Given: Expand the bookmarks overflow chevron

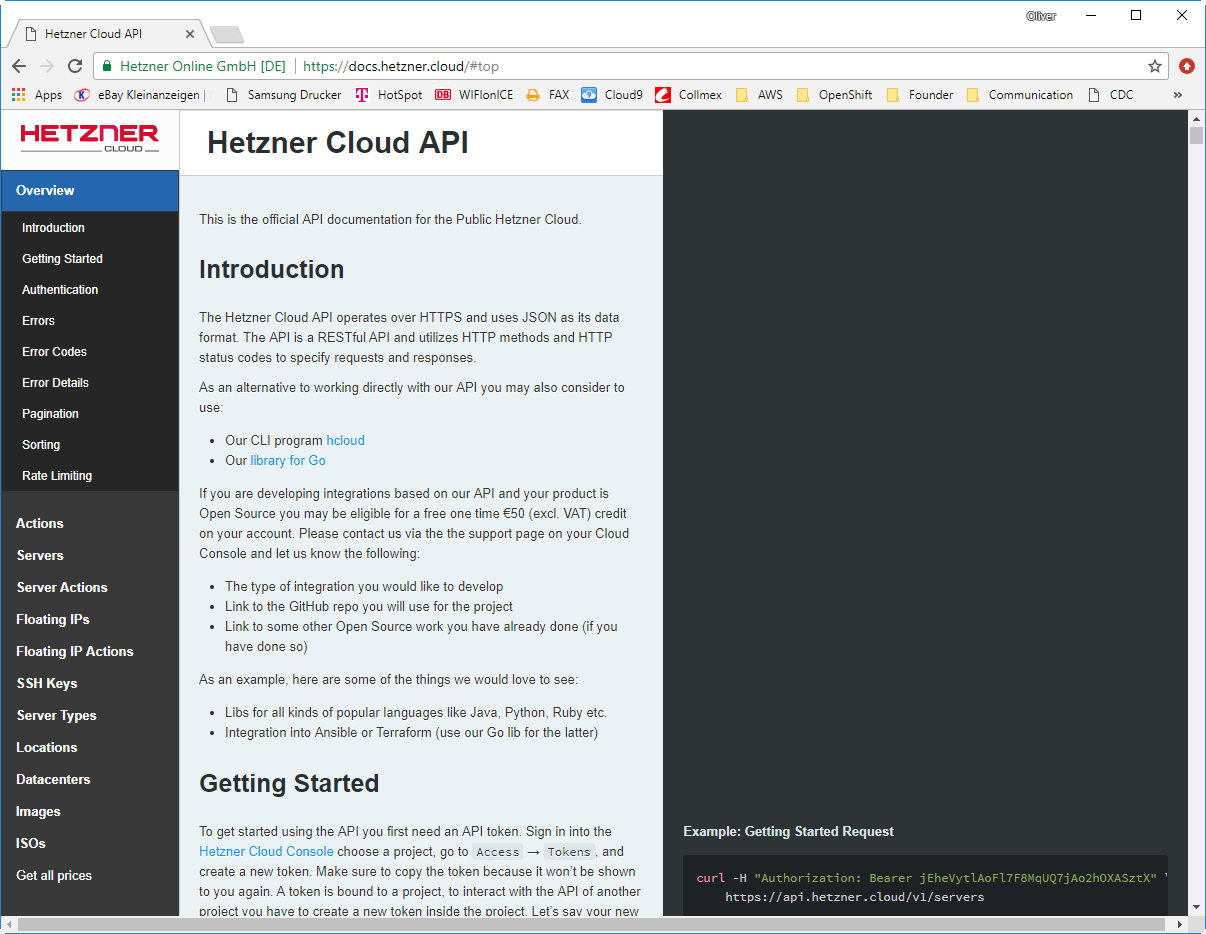Looking at the screenshot, I should [1178, 95].
